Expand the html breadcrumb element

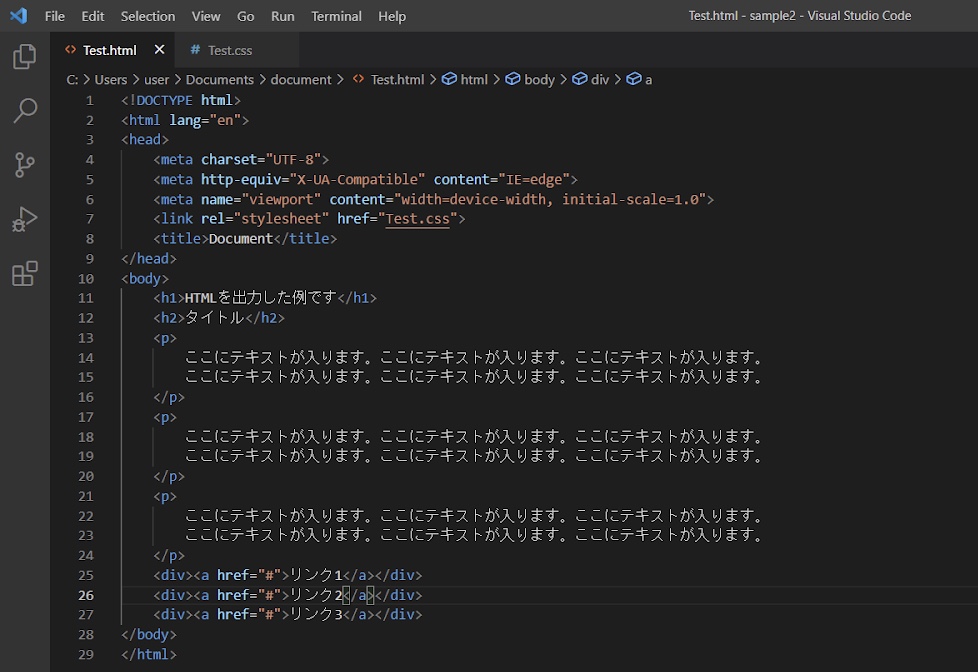pyautogui.click(x=474, y=79)
